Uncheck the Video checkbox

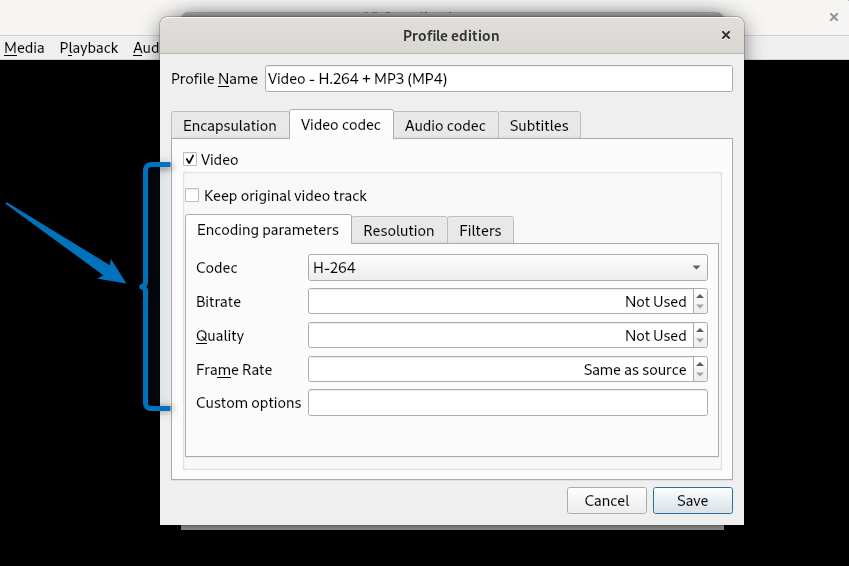coord(191,159)
